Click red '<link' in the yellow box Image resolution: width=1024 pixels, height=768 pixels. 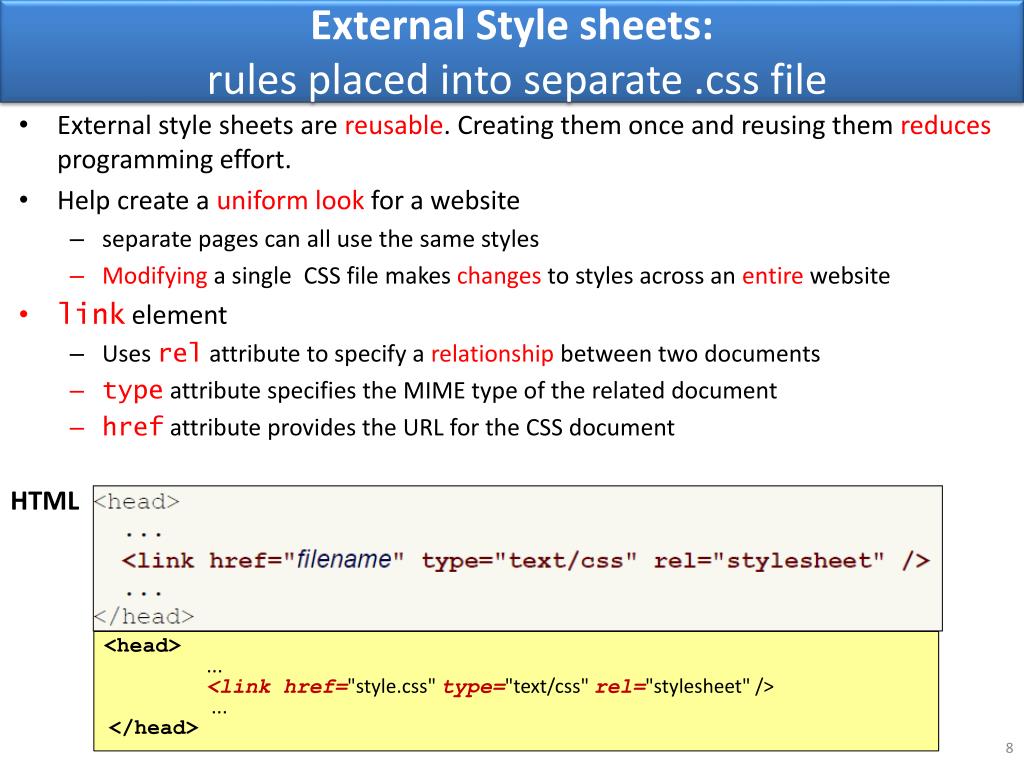coord(238,686)
